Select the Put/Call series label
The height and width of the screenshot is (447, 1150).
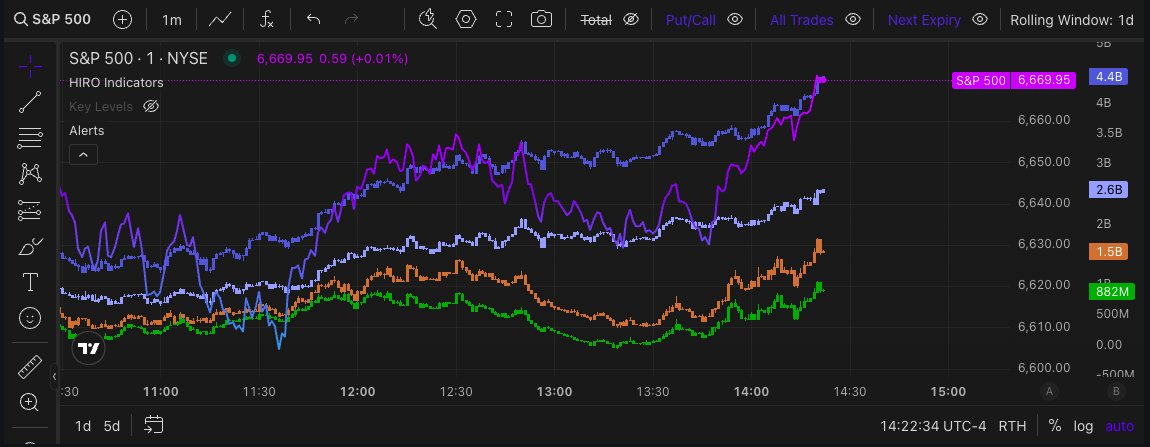point(690,21)
